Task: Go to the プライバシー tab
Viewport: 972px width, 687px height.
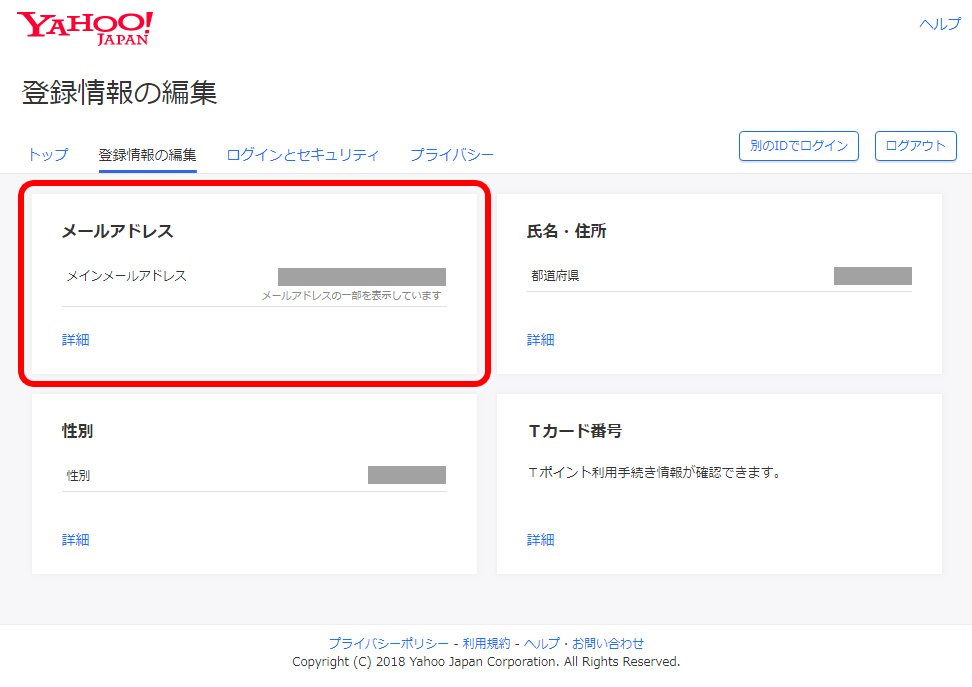Action: [452, 155]
